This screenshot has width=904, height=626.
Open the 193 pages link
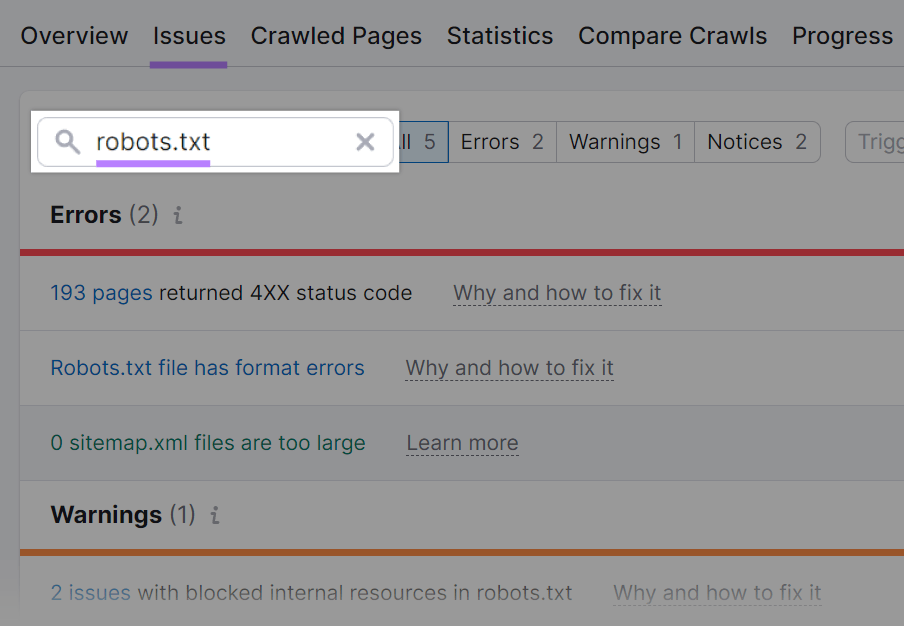click(x=101, y=293)
